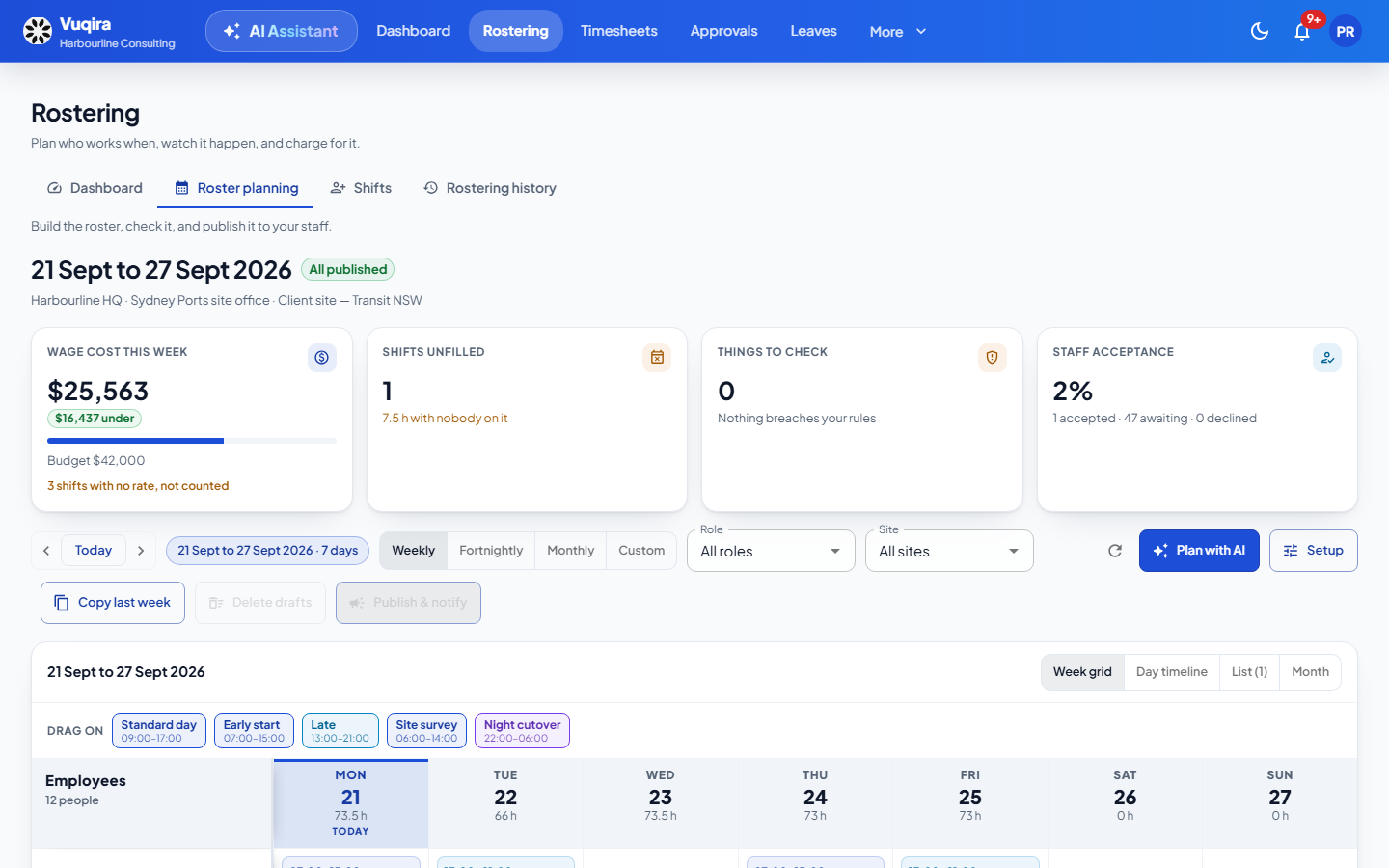The image size is (1389, 868).
Task: Open Leaves in top nav
Action: [x=814, y=31]
